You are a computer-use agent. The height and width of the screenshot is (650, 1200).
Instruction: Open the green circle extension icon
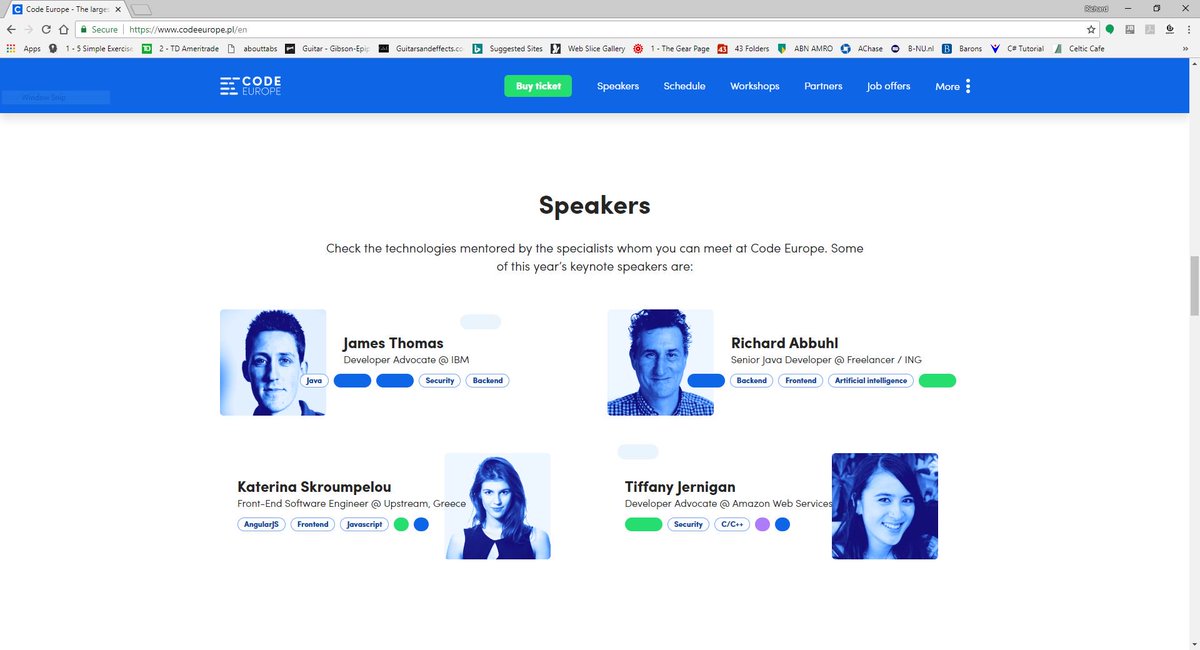point(1110,29)
